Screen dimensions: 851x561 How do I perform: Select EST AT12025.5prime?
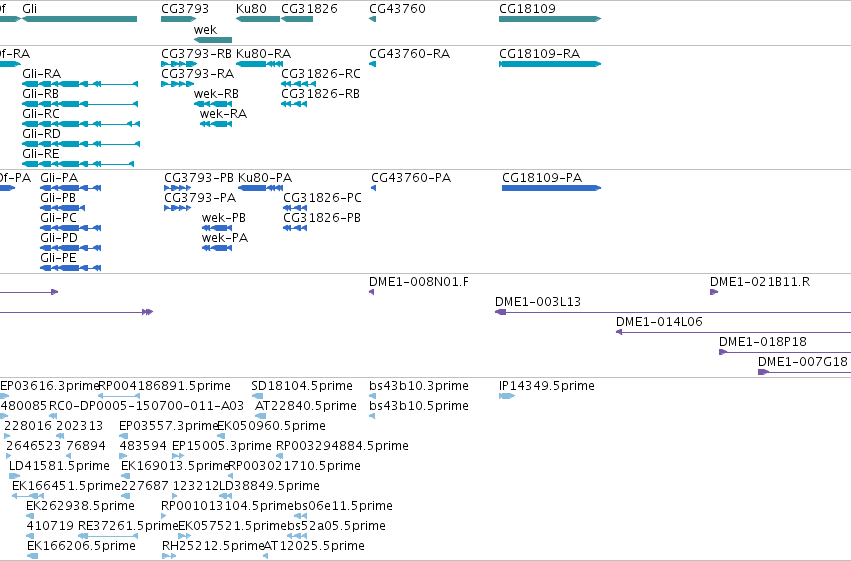point(266,556)
